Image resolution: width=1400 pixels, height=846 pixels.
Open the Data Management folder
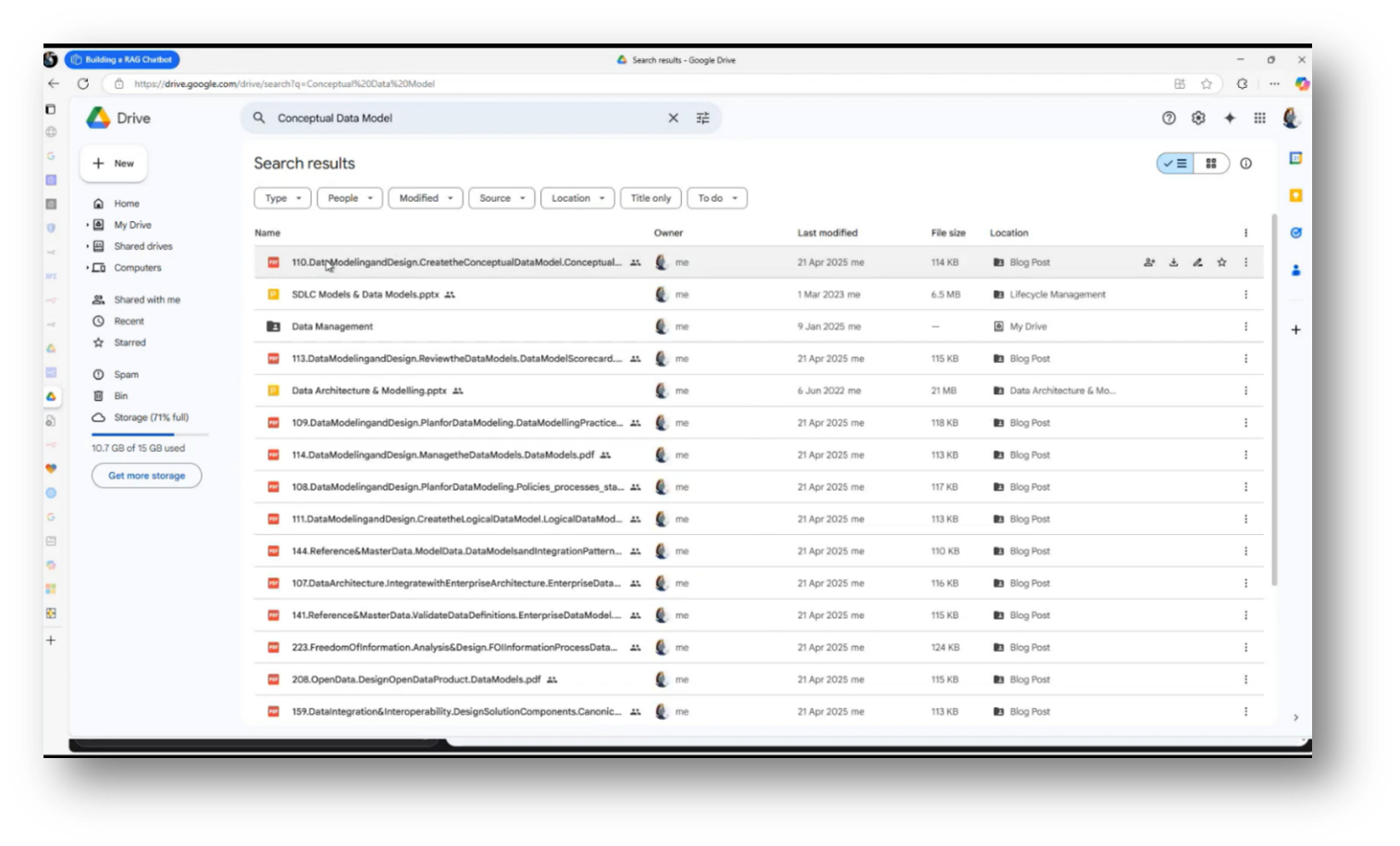pos(332,327)
